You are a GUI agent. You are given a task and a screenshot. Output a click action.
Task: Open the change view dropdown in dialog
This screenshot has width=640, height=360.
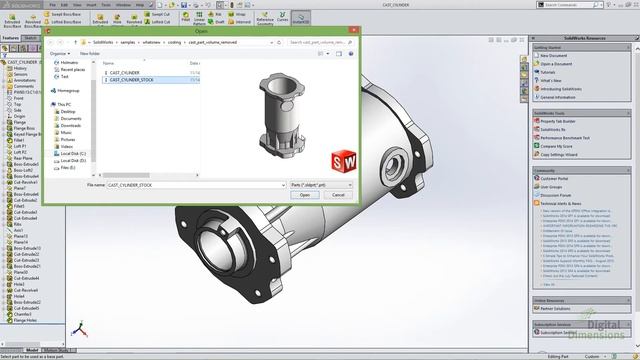(328, 53)
